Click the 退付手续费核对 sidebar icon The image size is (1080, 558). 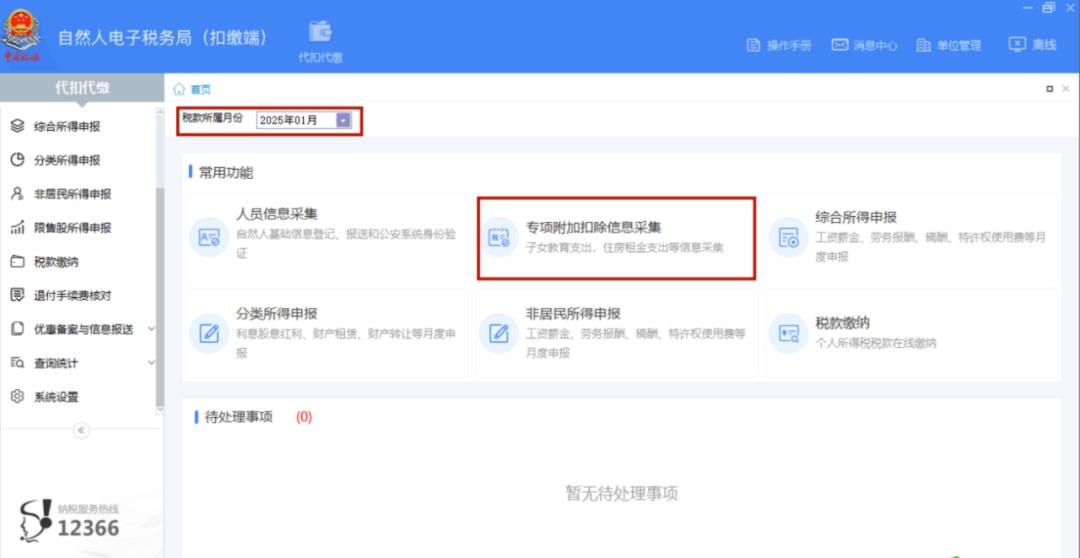(x=18, y=295)
